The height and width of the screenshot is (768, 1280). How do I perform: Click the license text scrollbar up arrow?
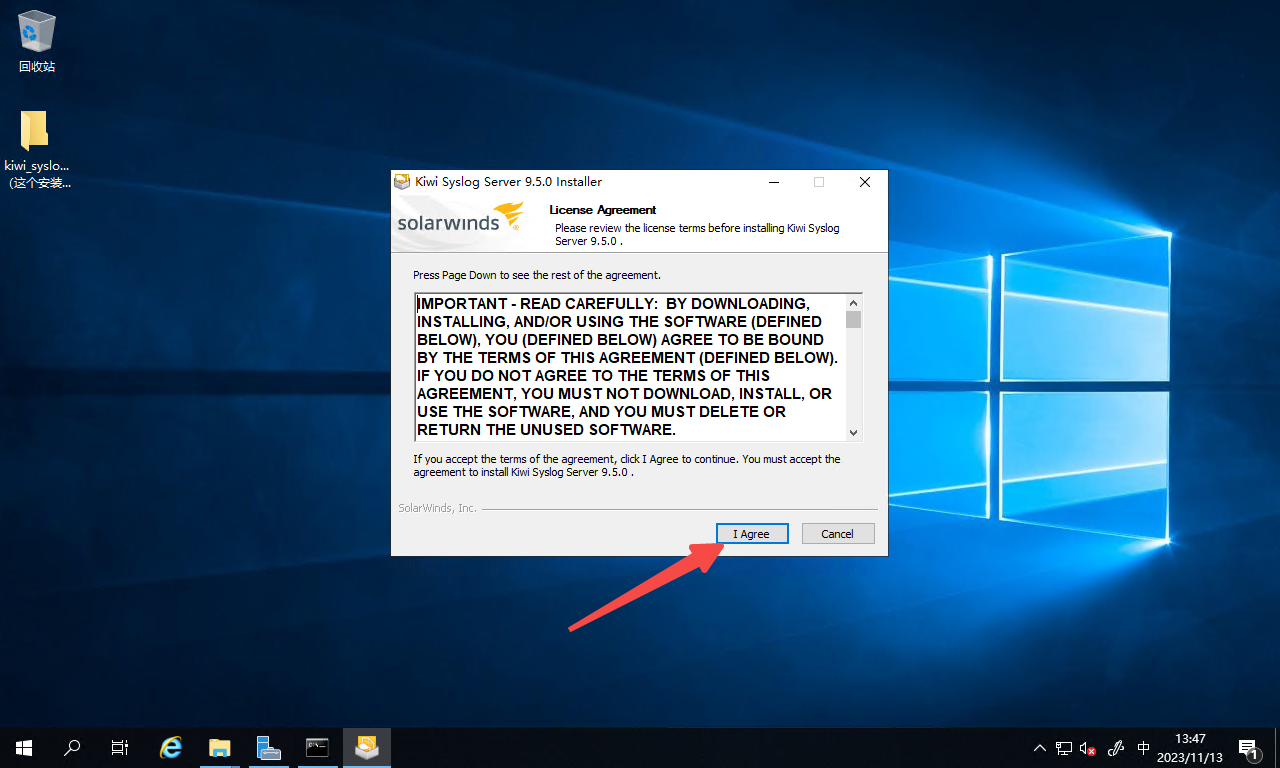point(853,302)
